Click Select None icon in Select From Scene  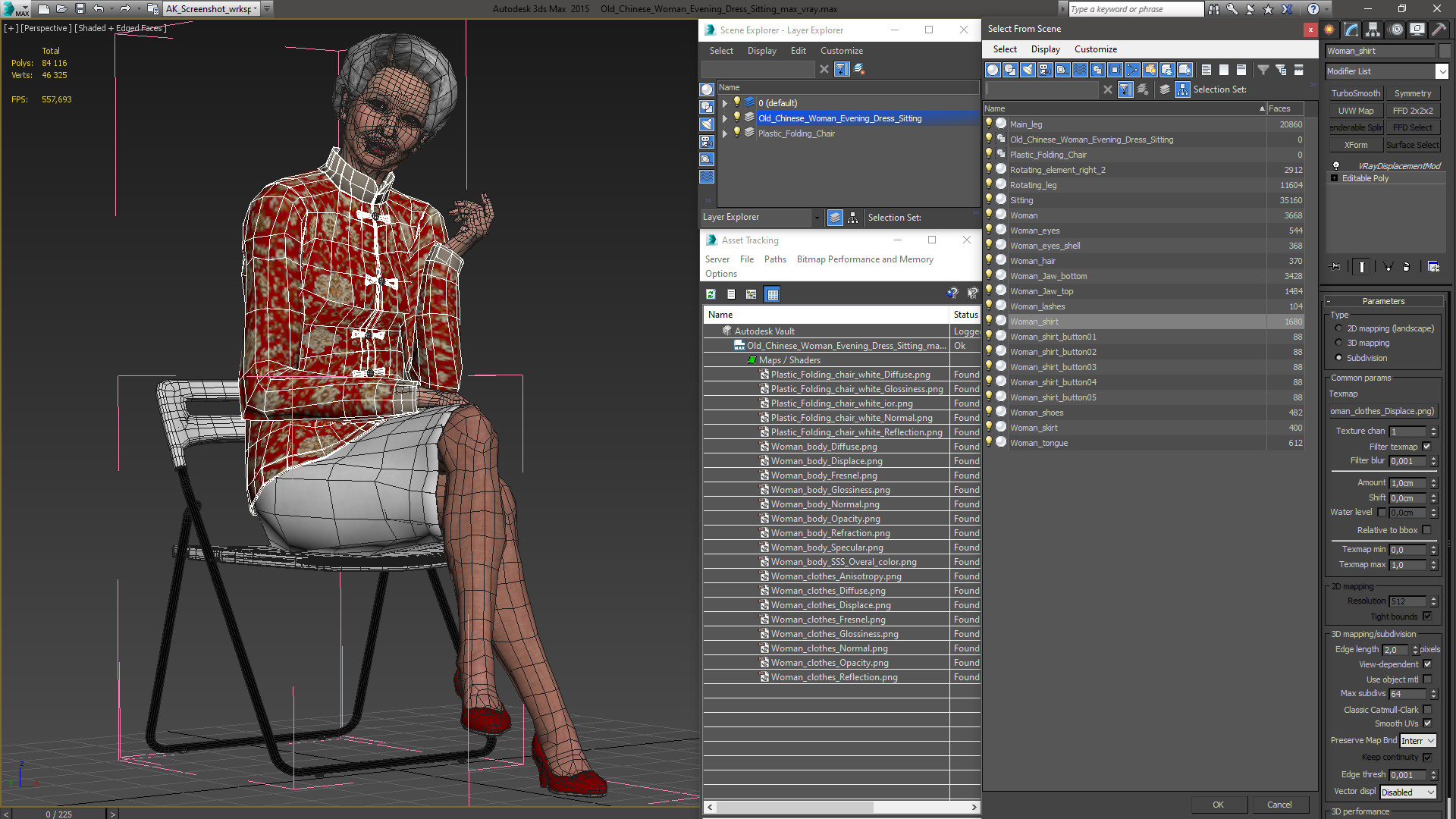click(1224, 70)
